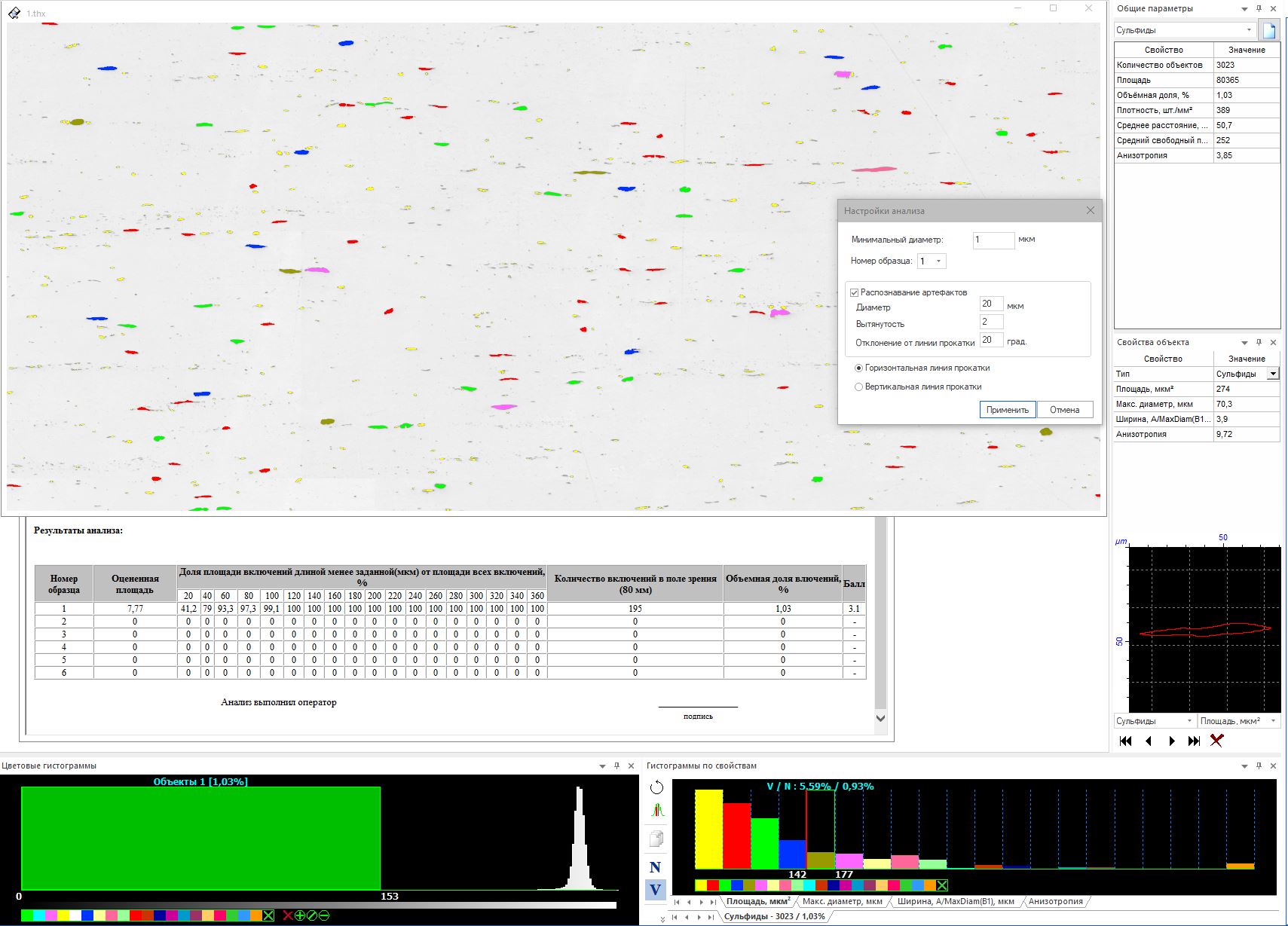Switch histogram to N (count) mode
Image resolution: width=1288 pixels, height=926 pixels.
(655, 867)
